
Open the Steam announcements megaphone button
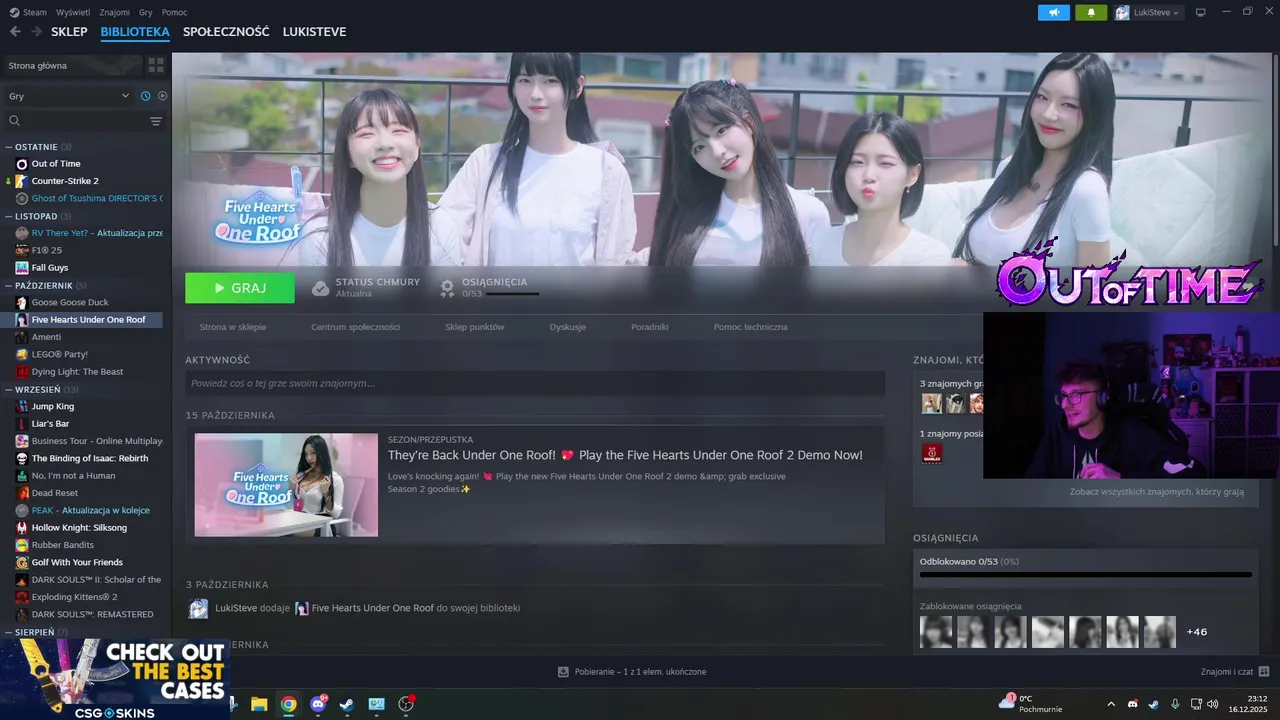(x=1054, y=12)
